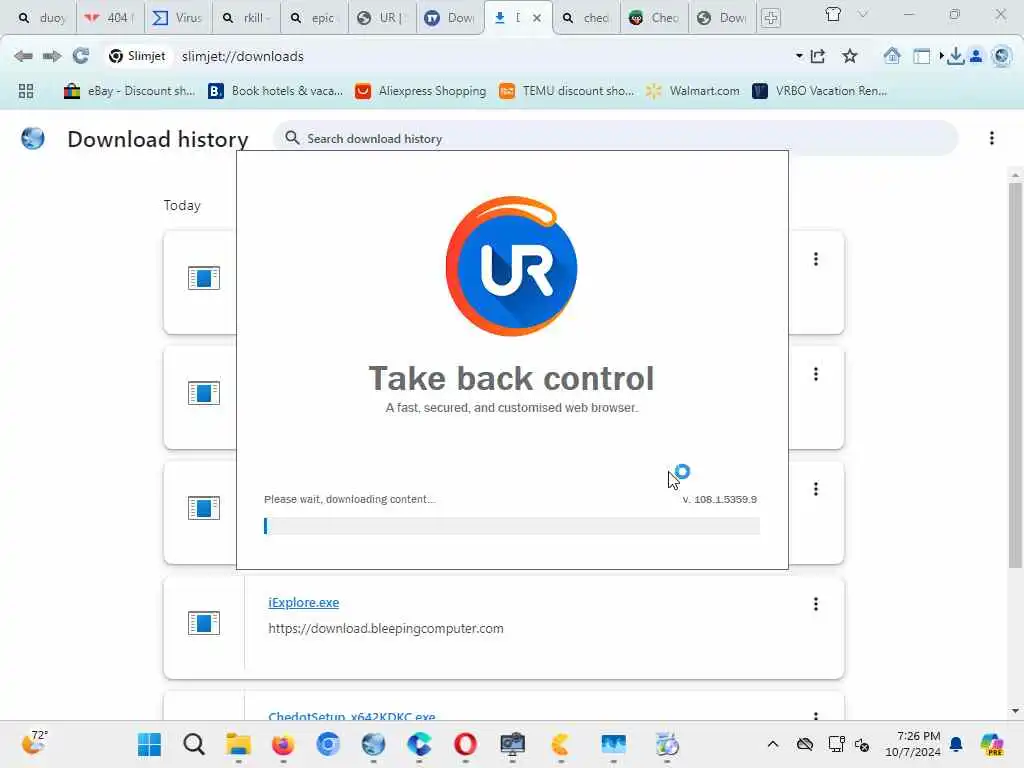Open eBay - Discount shopping bookmark
Viewport: 1024px width, 768px height.
click(x=129, y=91)
